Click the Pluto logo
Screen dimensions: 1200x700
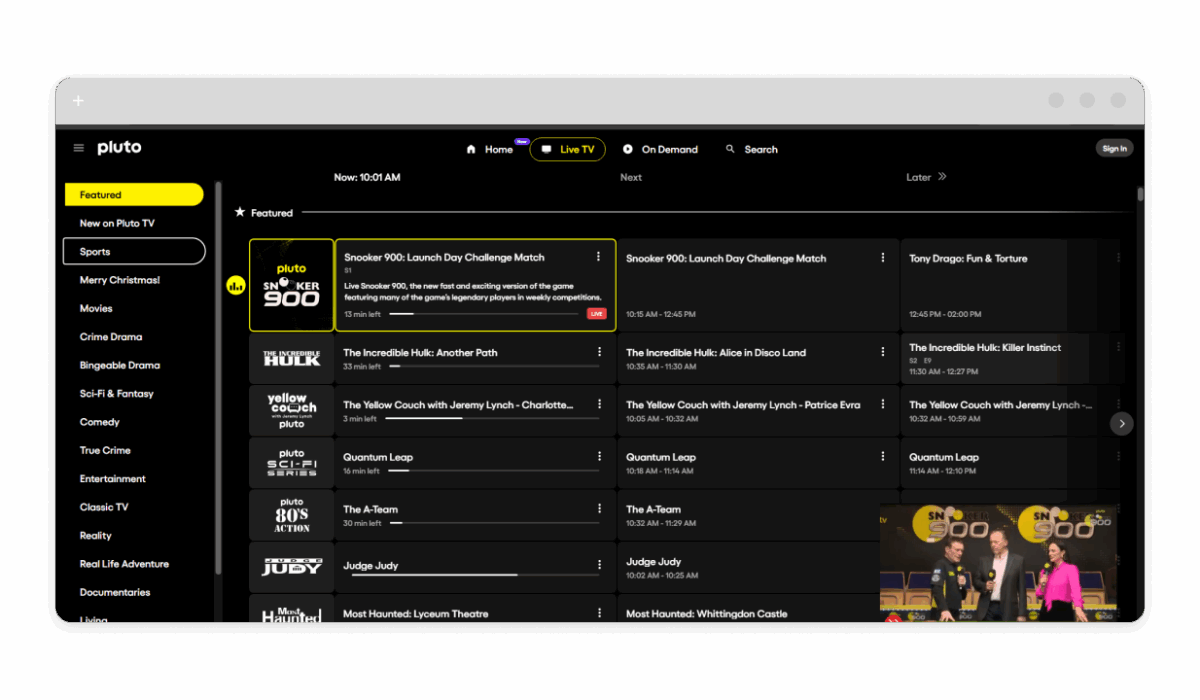point(119,148)
